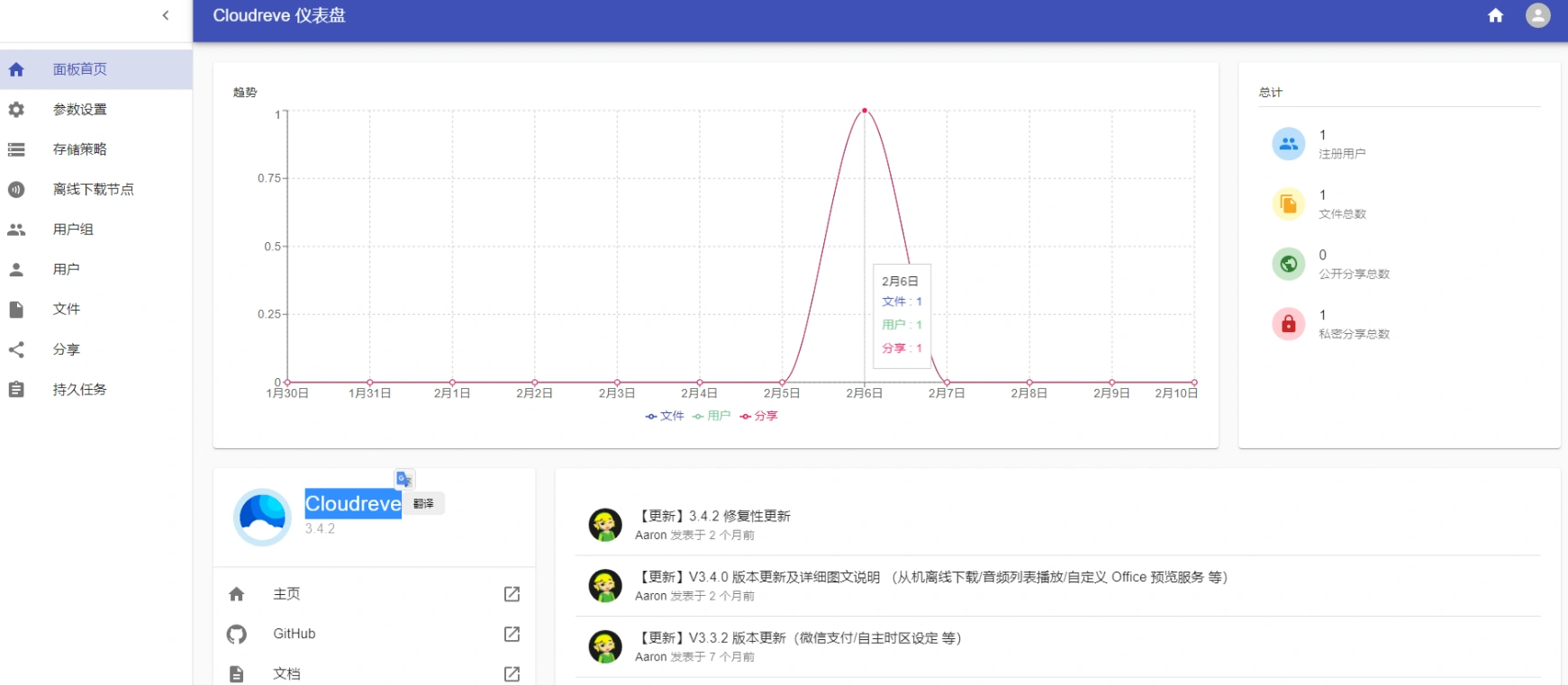Collapse the sidebar with the chevron arrow
This screenshot has height=685, width=1568.
click(166, 15)
